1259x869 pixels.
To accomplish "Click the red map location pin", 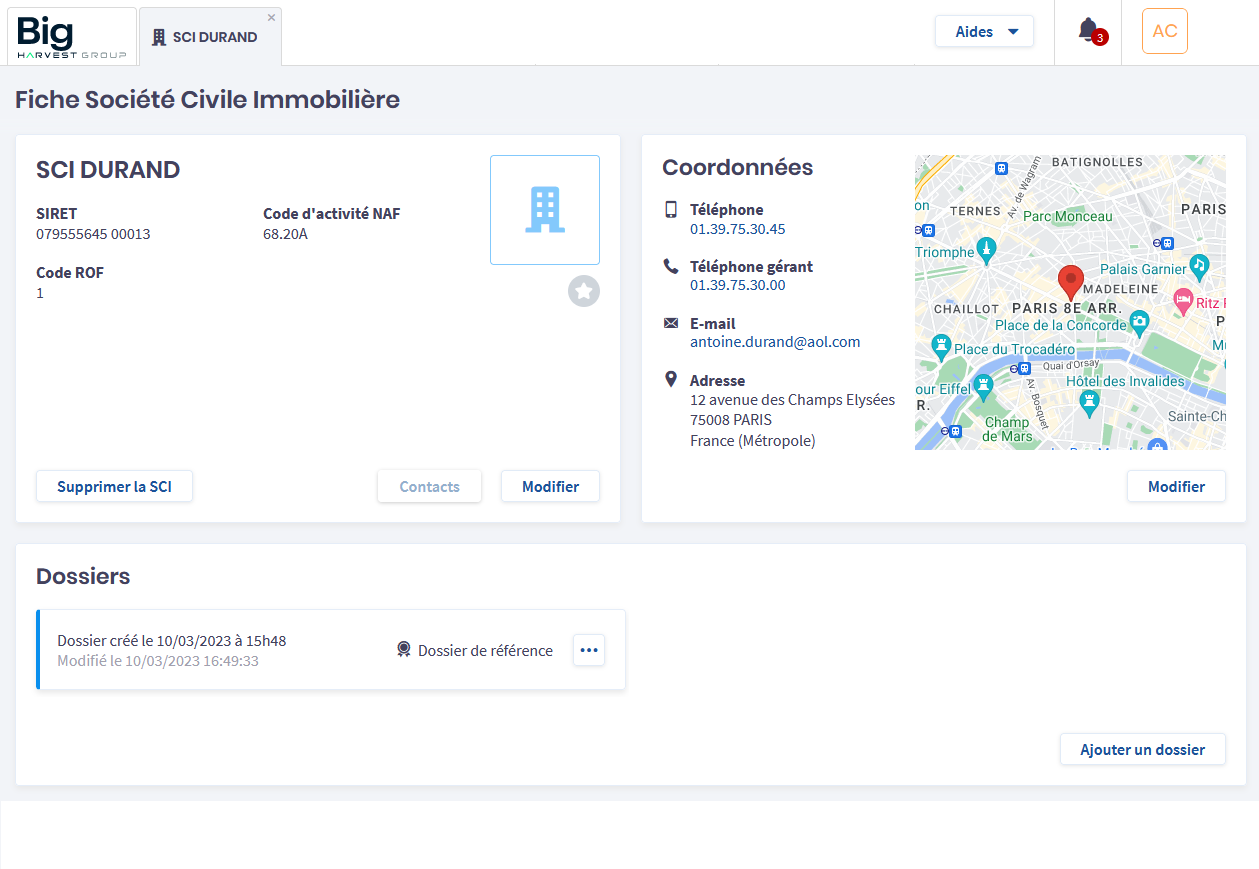I will pos(1070,283).
